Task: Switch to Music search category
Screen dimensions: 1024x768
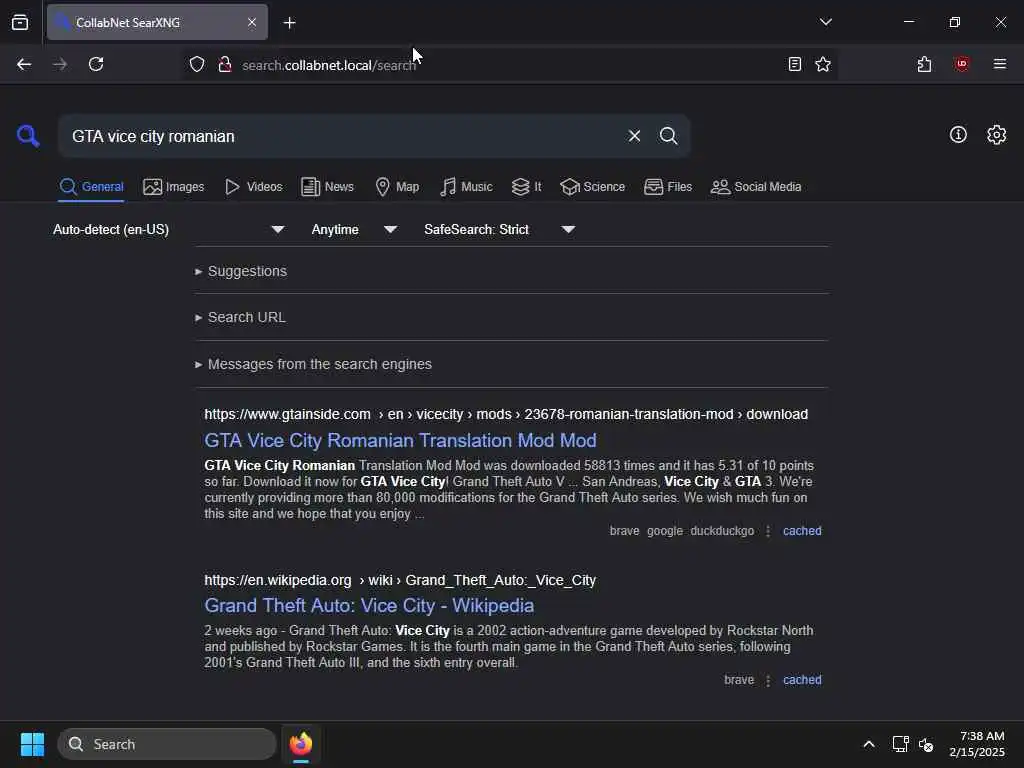Action: point(466,187)
